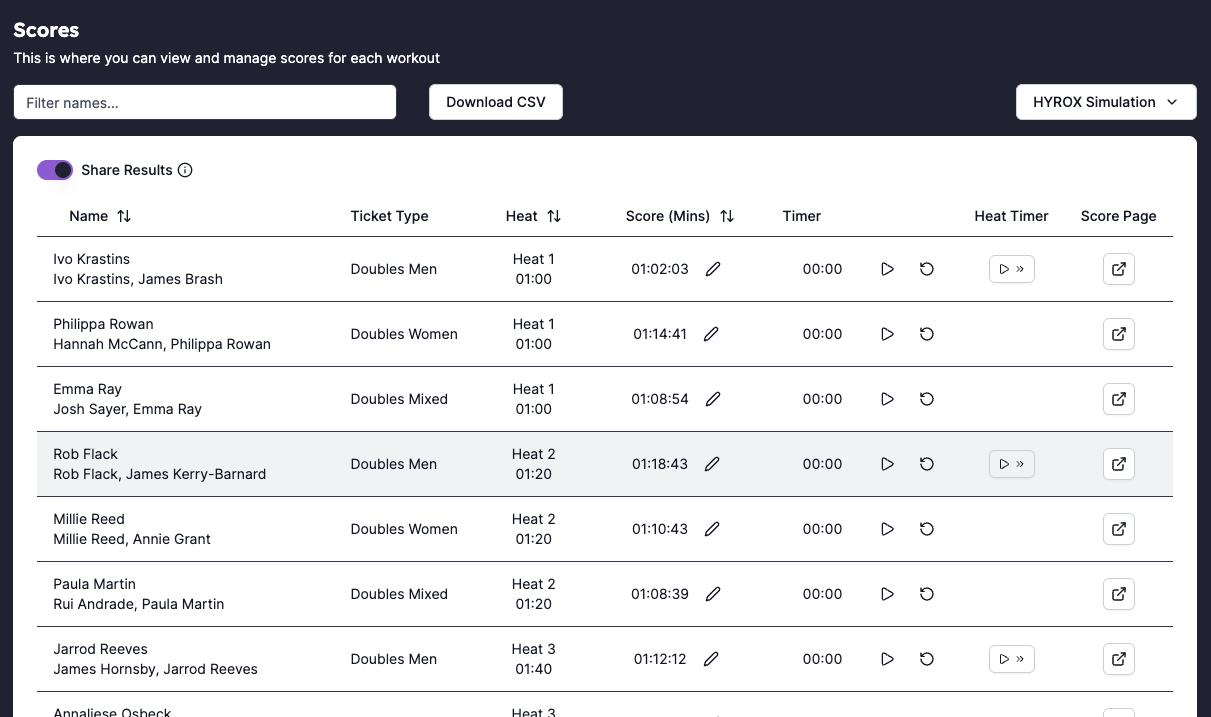Start the Heat 3 heat timer
The image size is (1211, 717).
click(x=1011, y=659)
